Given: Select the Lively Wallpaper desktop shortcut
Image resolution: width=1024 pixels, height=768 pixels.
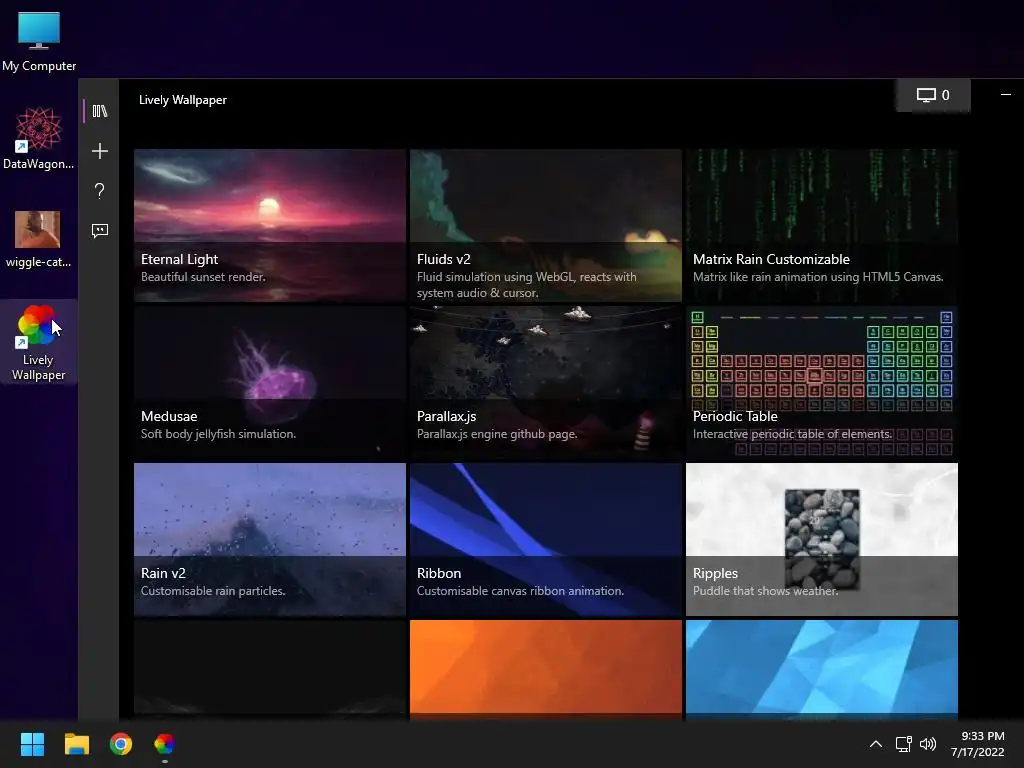Looking at the screenshot, I should point(38,342).
